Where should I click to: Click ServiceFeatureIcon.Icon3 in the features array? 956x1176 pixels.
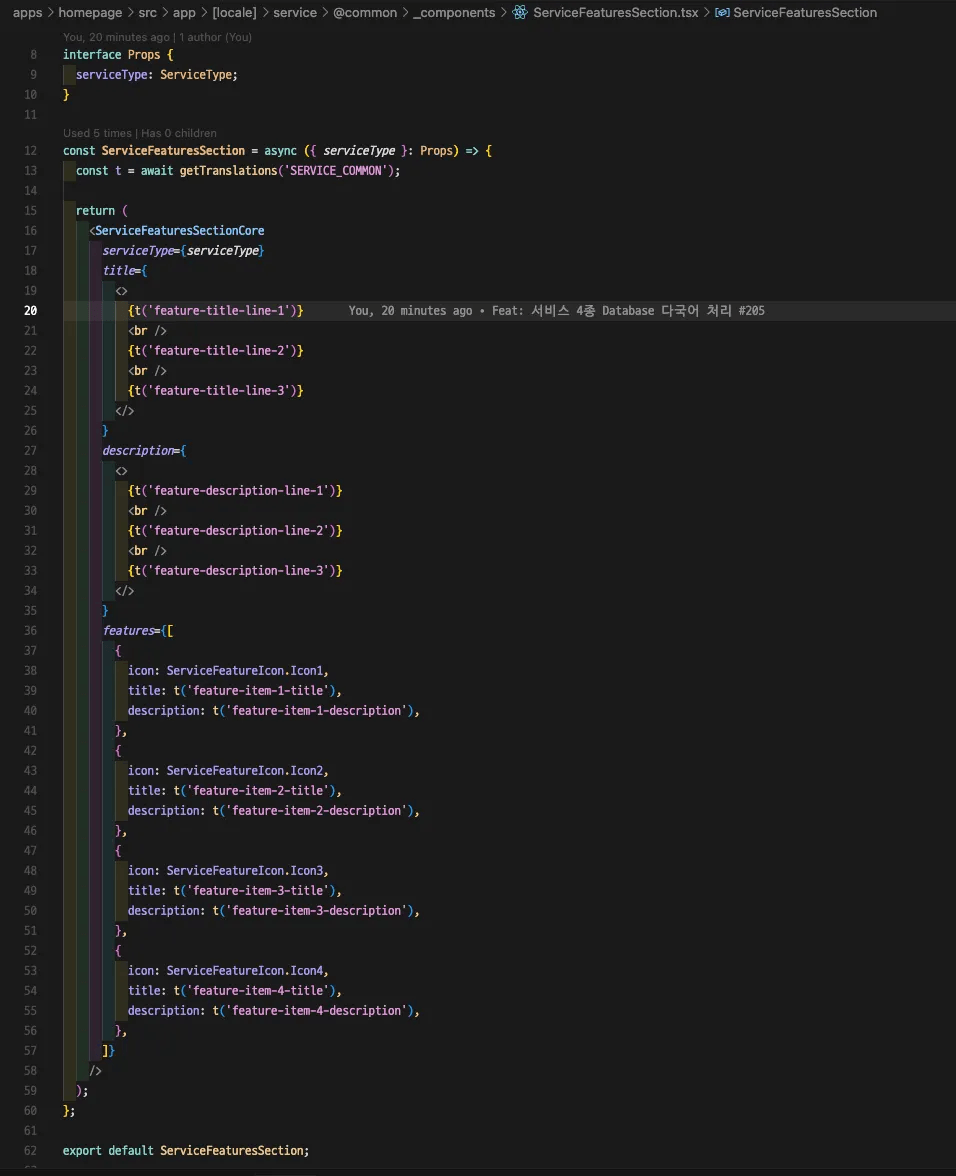tap(247, 871)
